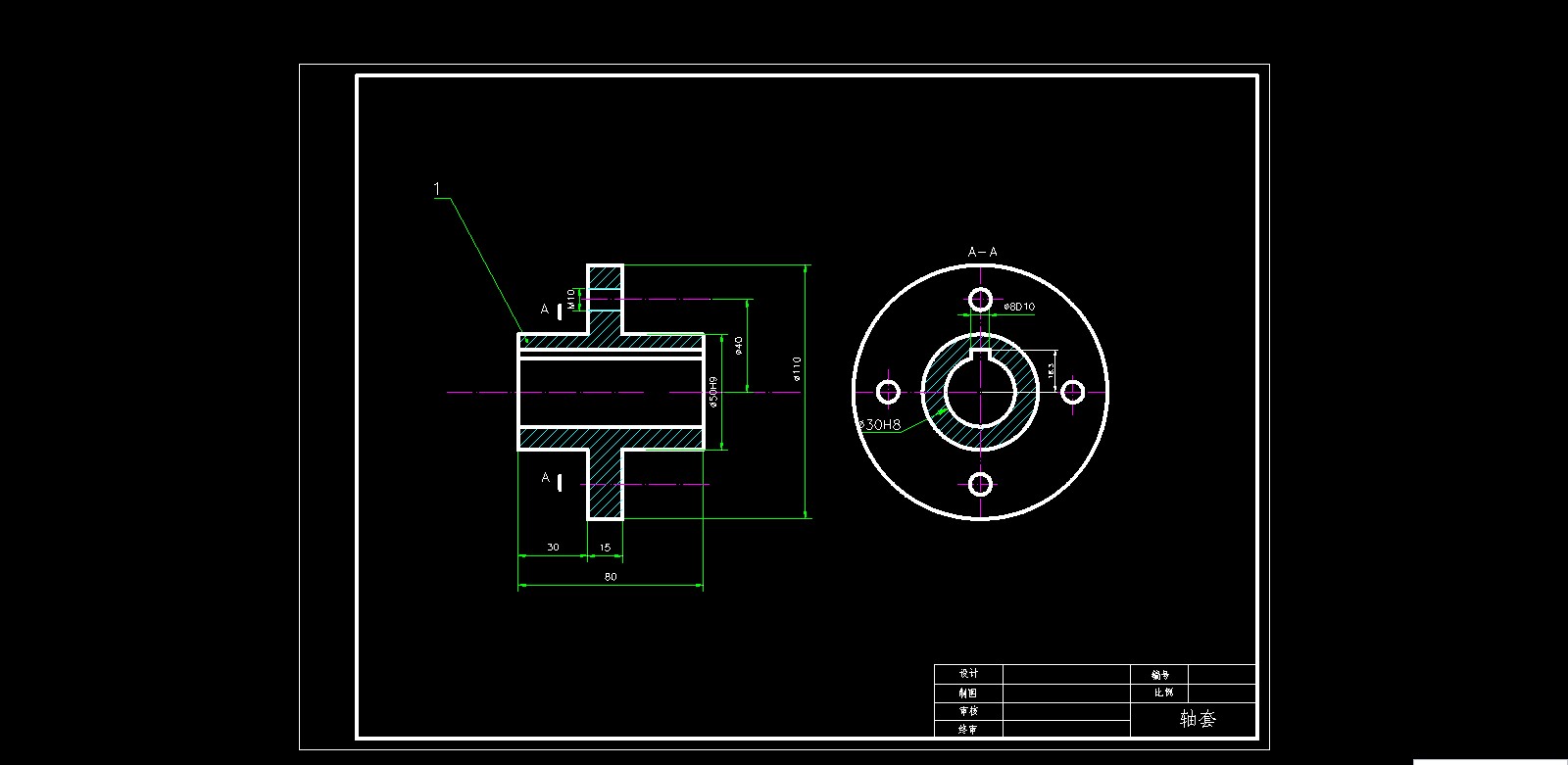This screenshot has width=1568, height=765.
Task: Click the blank cell beside 编号
Action: coord(1221,674)
